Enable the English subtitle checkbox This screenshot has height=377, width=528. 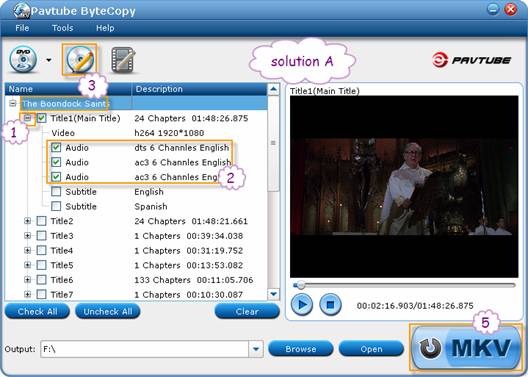56,192
